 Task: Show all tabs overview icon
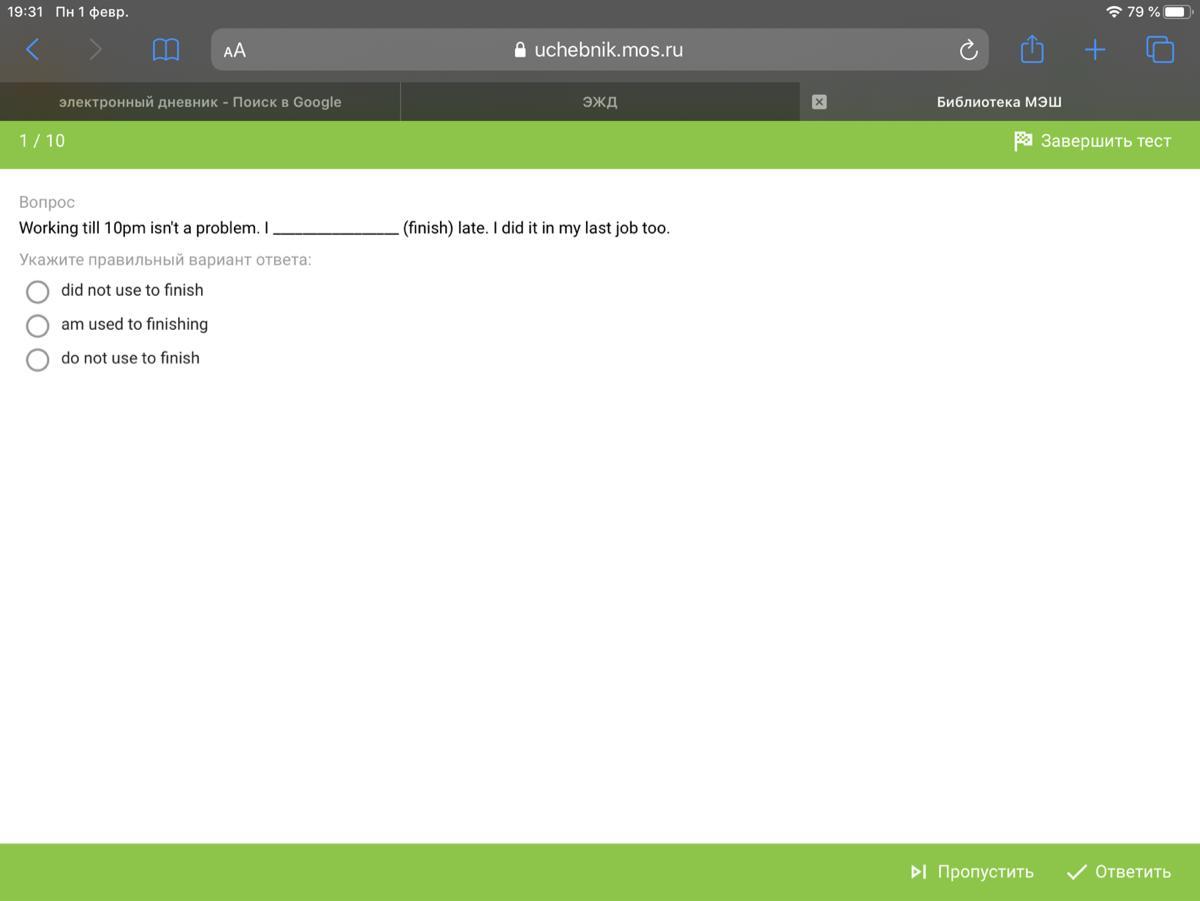[1159, 49]
